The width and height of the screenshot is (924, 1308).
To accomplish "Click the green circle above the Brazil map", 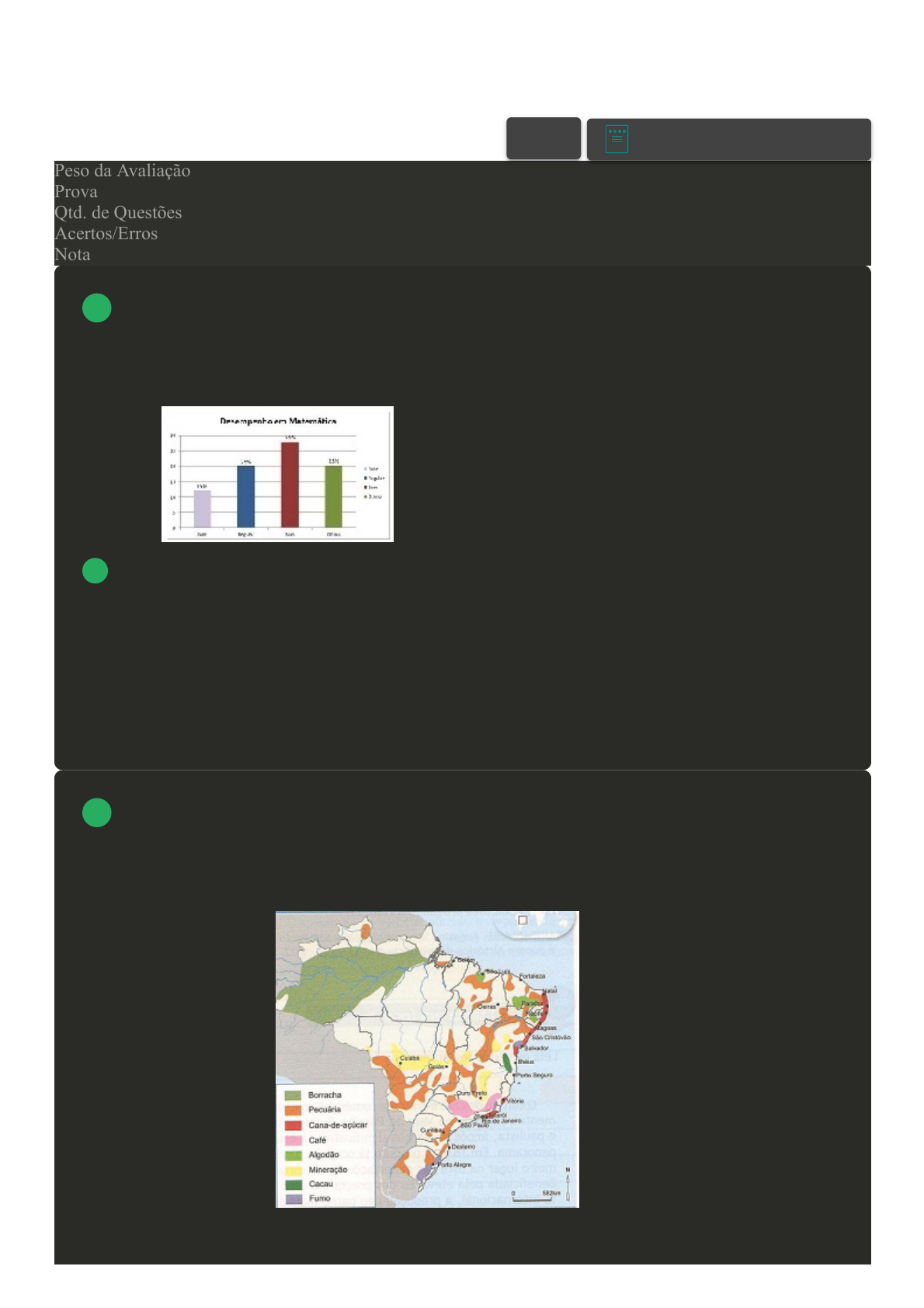I will coord(97,812).
